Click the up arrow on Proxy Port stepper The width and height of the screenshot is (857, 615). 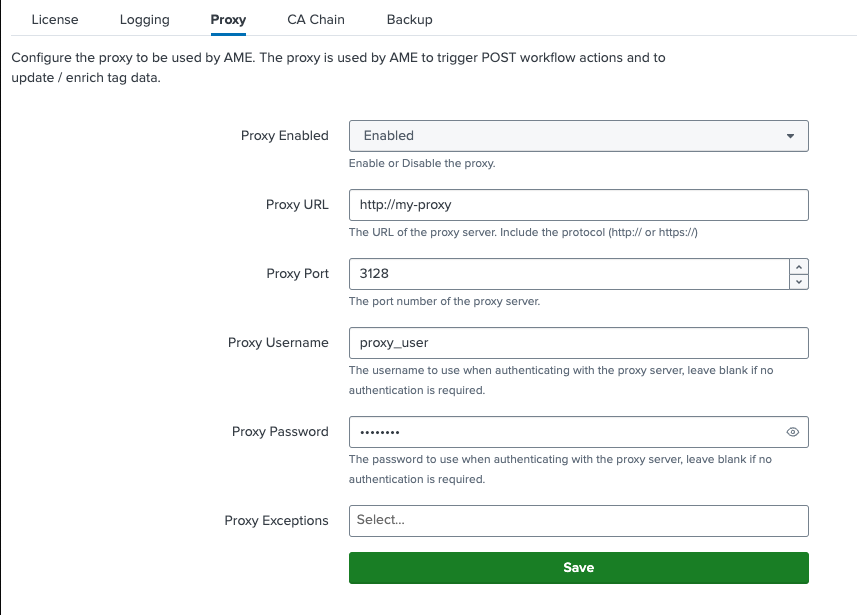799,266
